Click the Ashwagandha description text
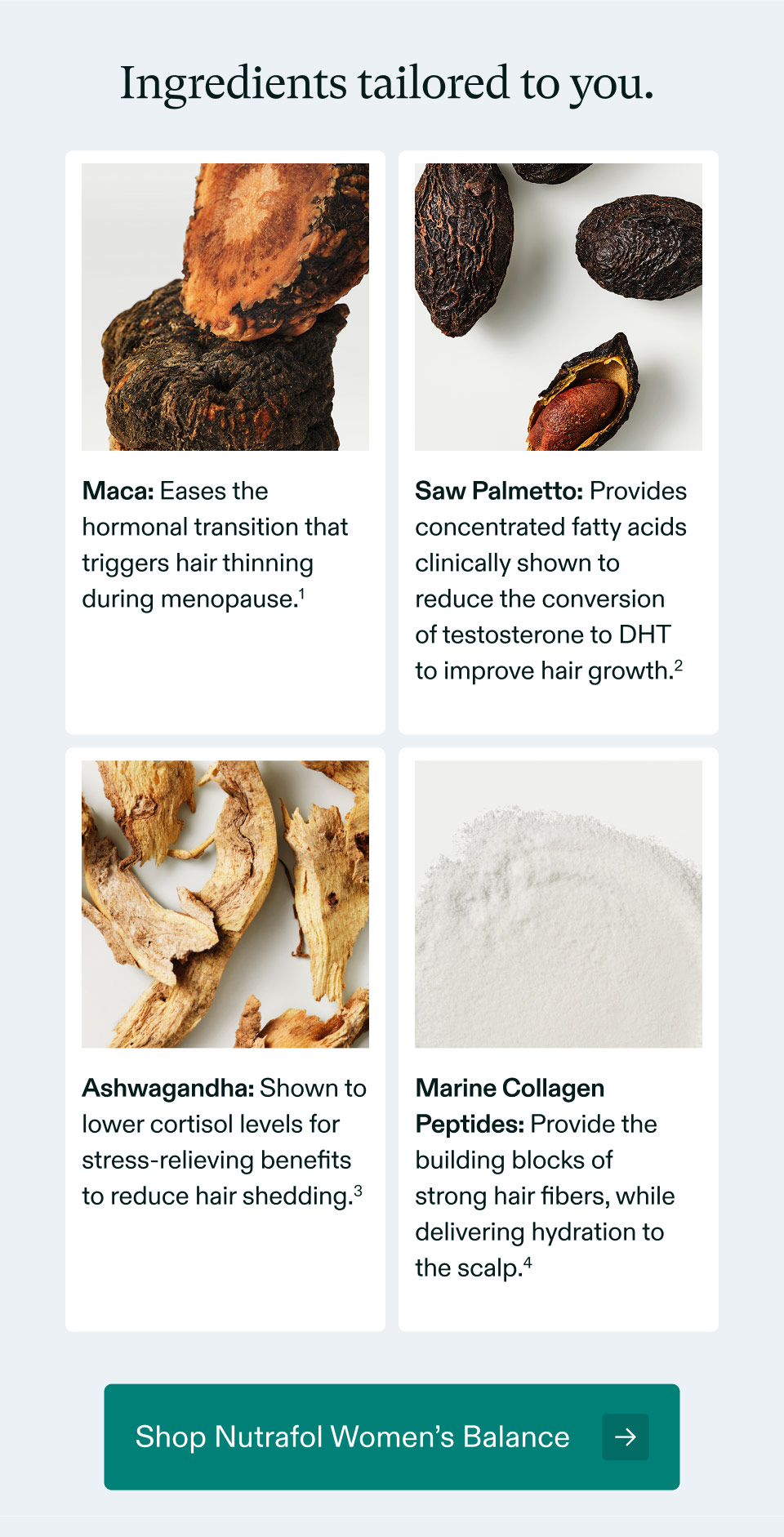The image size is (784, 1537). click(x=225, y=1142)
